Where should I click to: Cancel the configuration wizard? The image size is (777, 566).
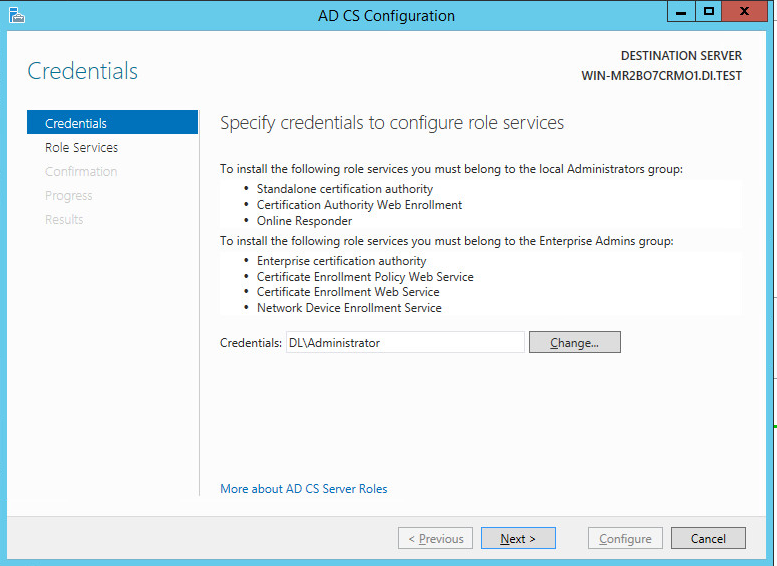(708, 538)
